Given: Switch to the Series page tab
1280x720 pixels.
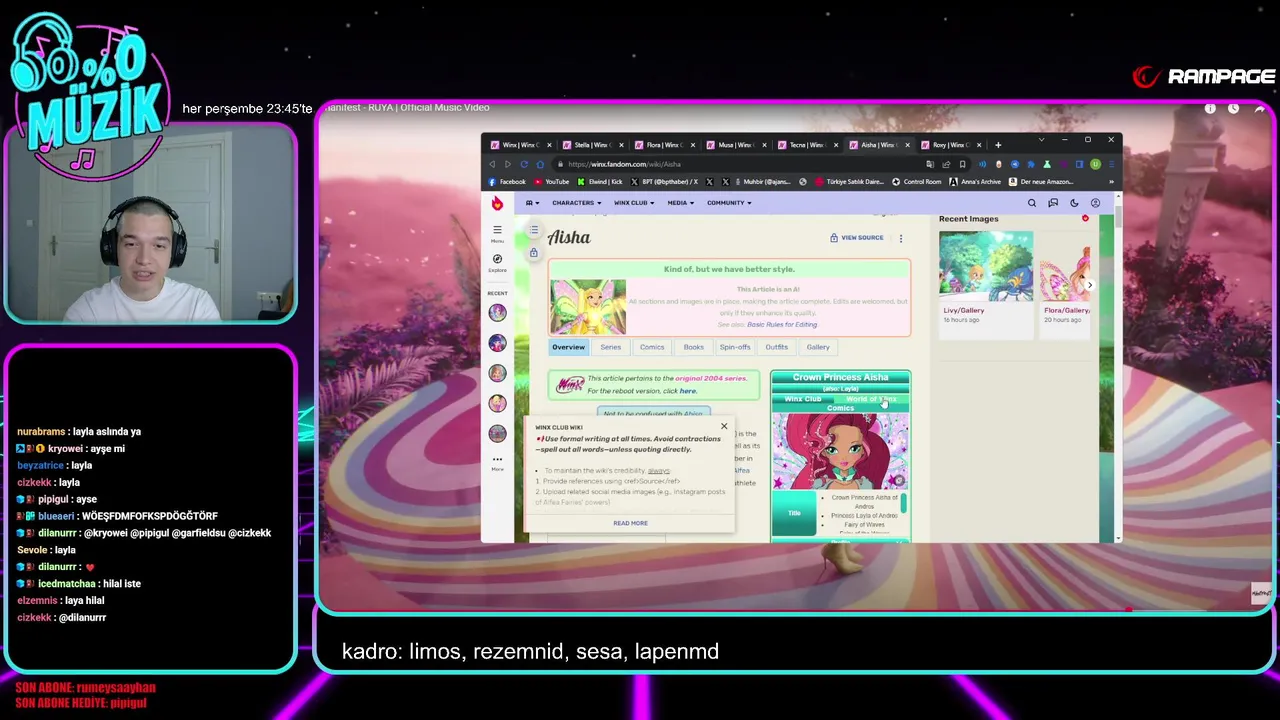Looking at the screenshot, I should point(610,347).
